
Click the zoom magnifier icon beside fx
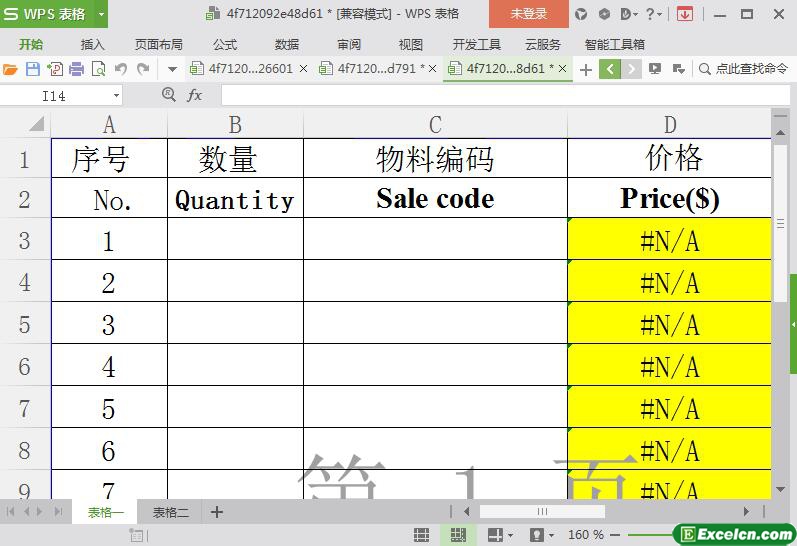click(x=169, y=95)
